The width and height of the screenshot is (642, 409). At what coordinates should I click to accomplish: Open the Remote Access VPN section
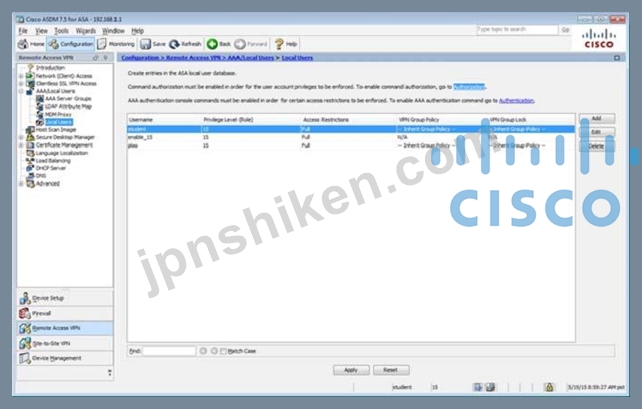coord(65,328)
